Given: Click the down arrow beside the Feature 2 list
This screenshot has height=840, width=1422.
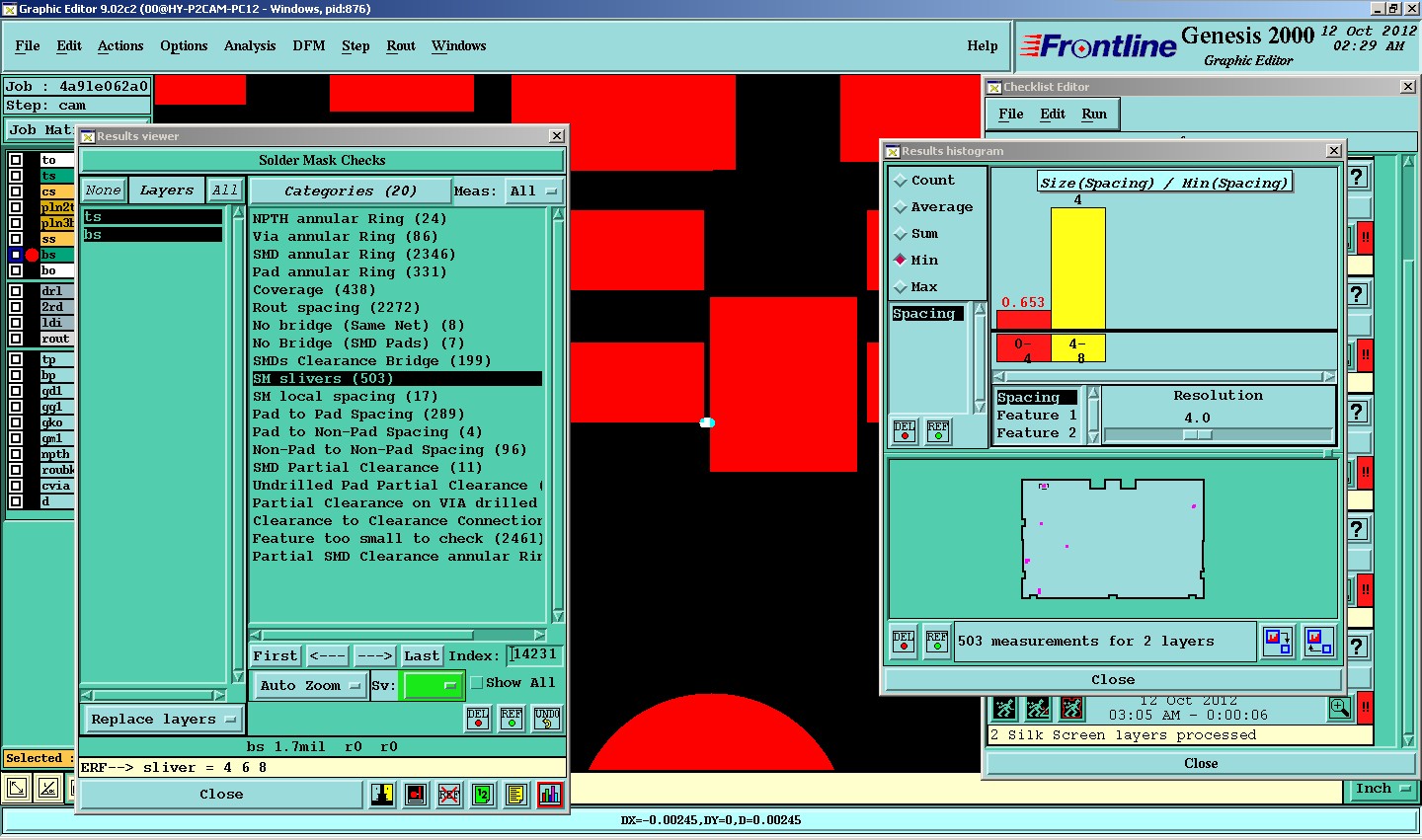Looking at the screenshot, I should click(x=1093, y=436).
